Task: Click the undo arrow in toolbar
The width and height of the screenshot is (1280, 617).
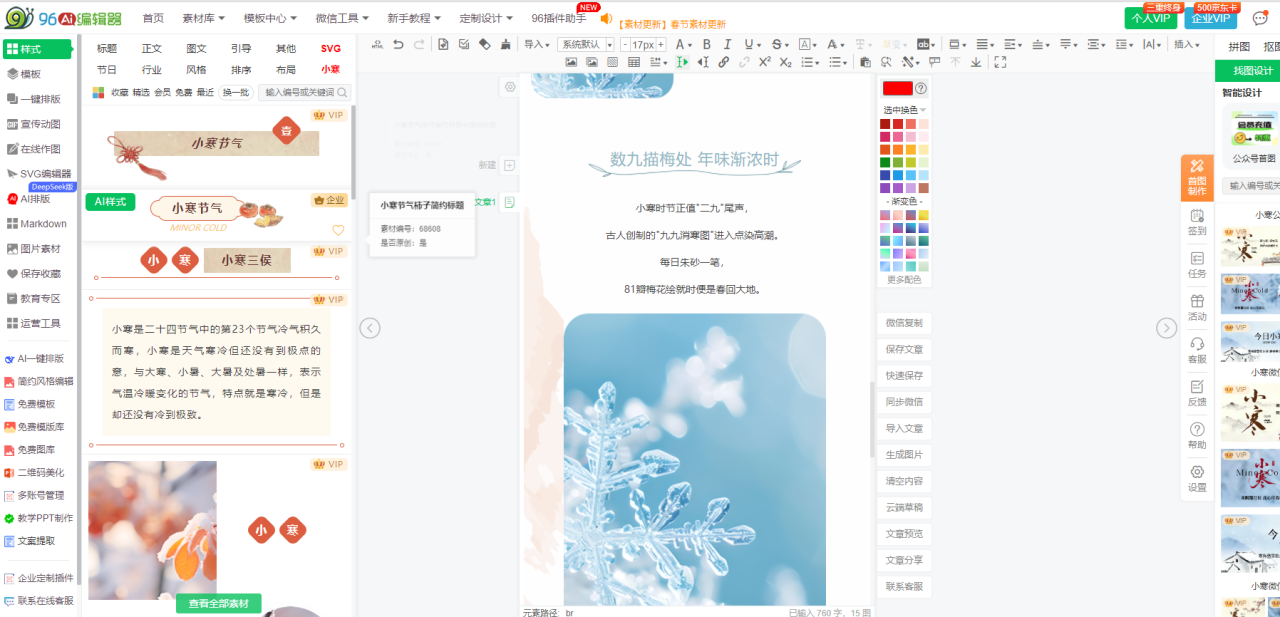Action: point(399,44)
